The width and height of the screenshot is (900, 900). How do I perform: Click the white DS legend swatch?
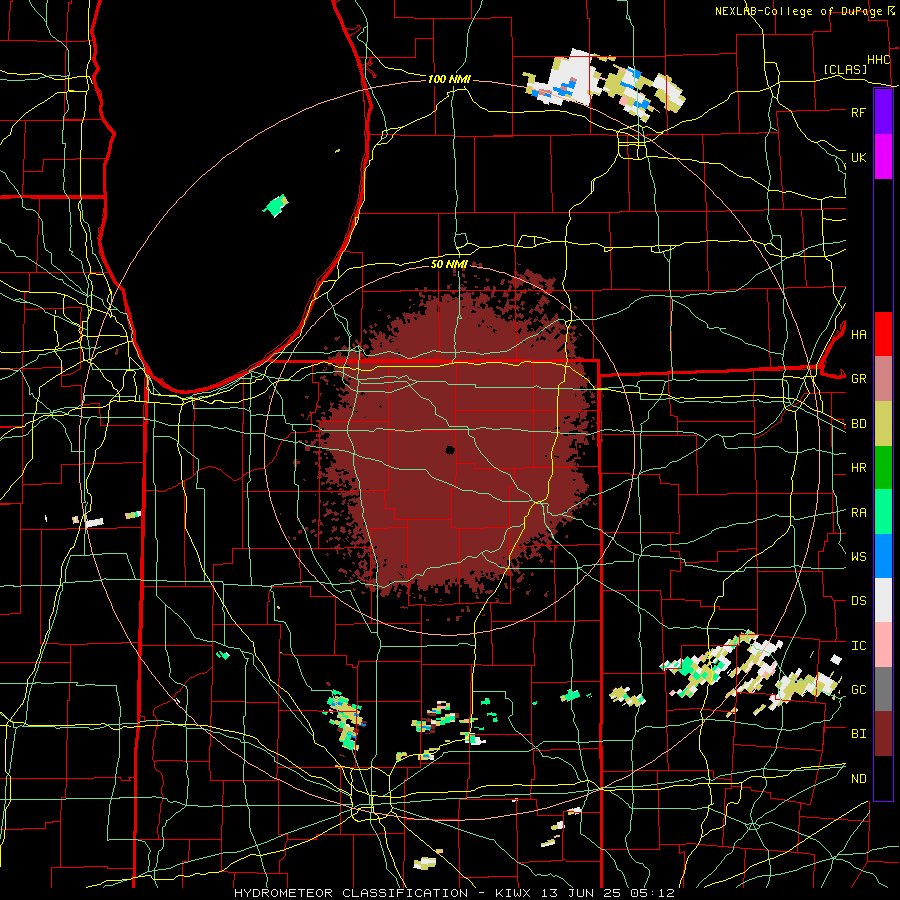[883, 600]
